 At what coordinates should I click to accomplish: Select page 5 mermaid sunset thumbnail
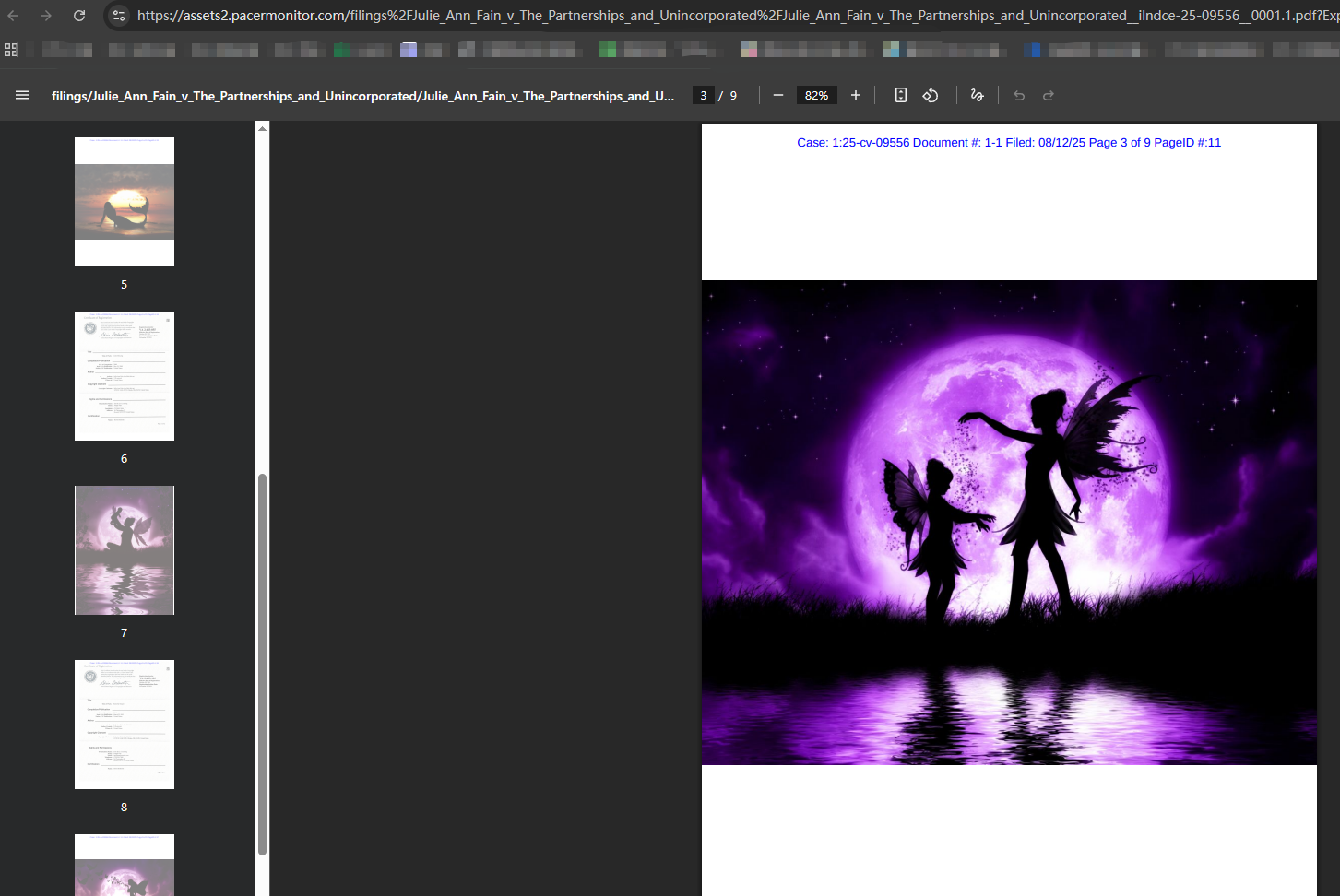125,202
